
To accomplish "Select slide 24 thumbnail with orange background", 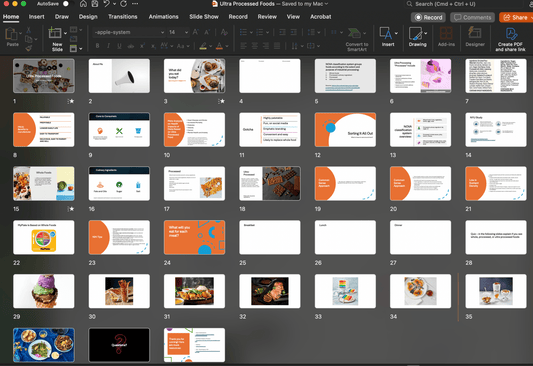I will (194, 237).
